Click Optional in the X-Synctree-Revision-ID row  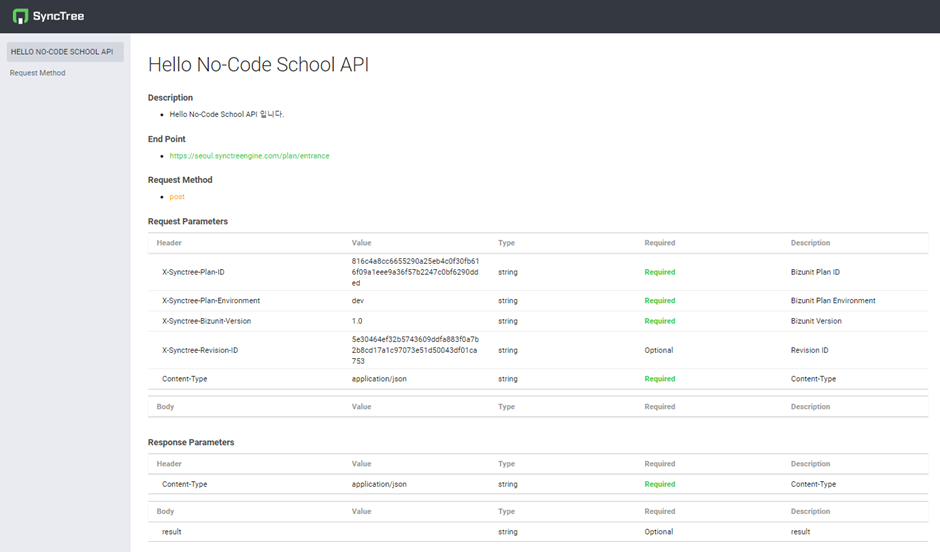click(x=659, y=350)
